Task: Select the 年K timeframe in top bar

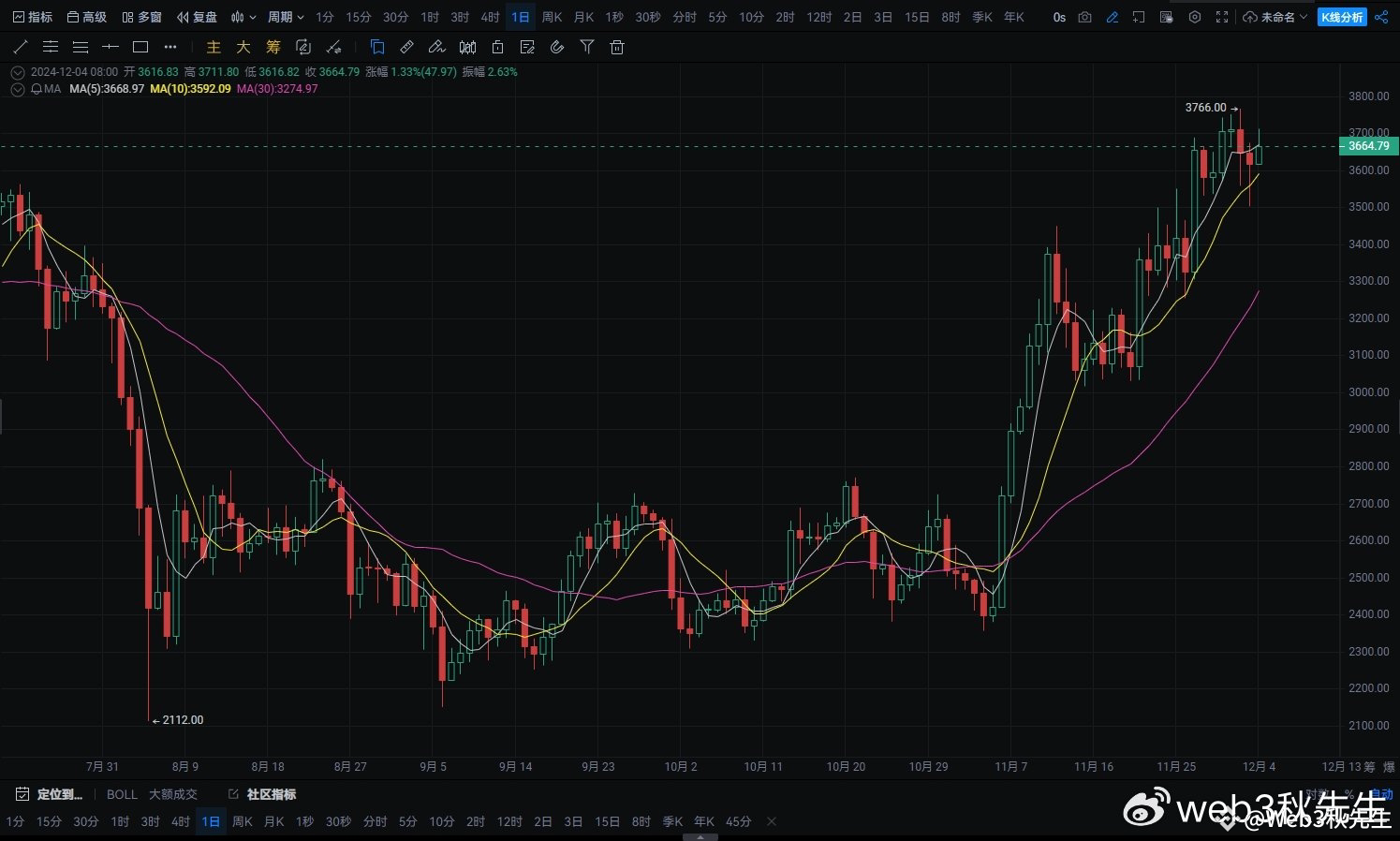Action: tap(1013, 17)
